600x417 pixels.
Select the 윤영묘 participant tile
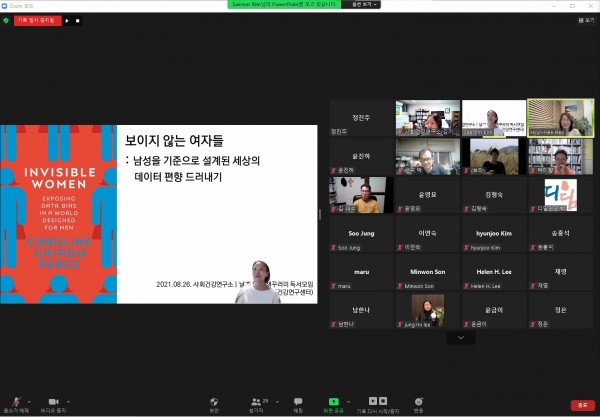point(428,195)
